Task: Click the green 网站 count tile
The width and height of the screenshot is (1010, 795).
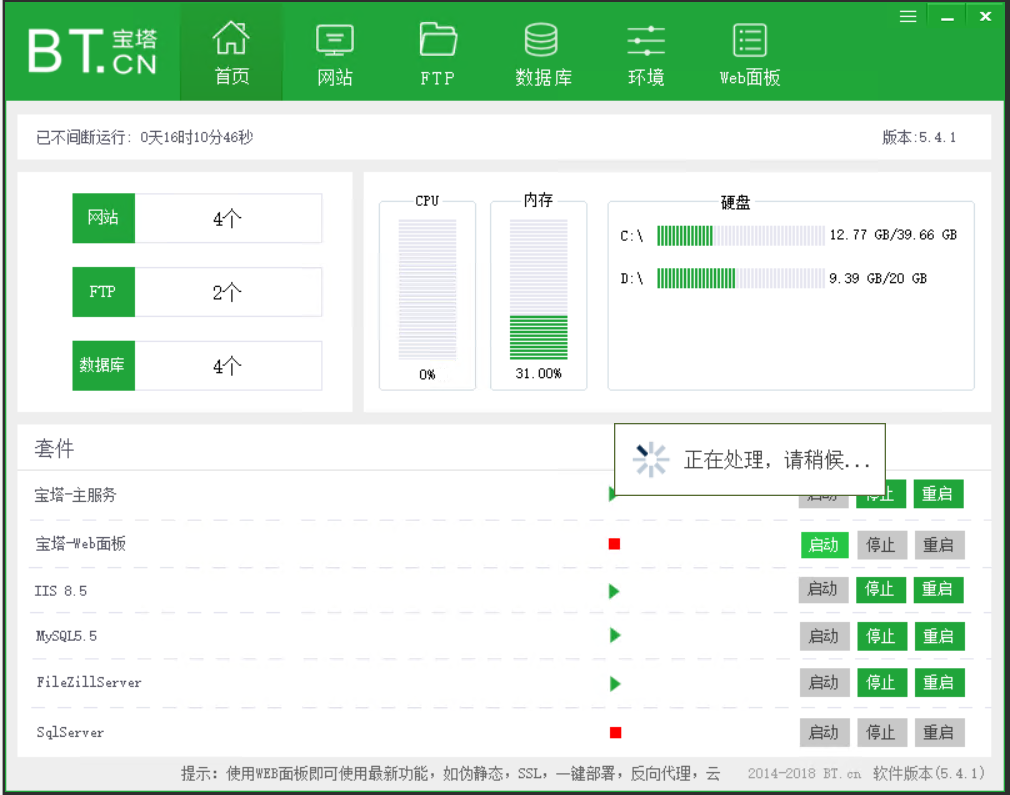Action: tap(103, 218)
